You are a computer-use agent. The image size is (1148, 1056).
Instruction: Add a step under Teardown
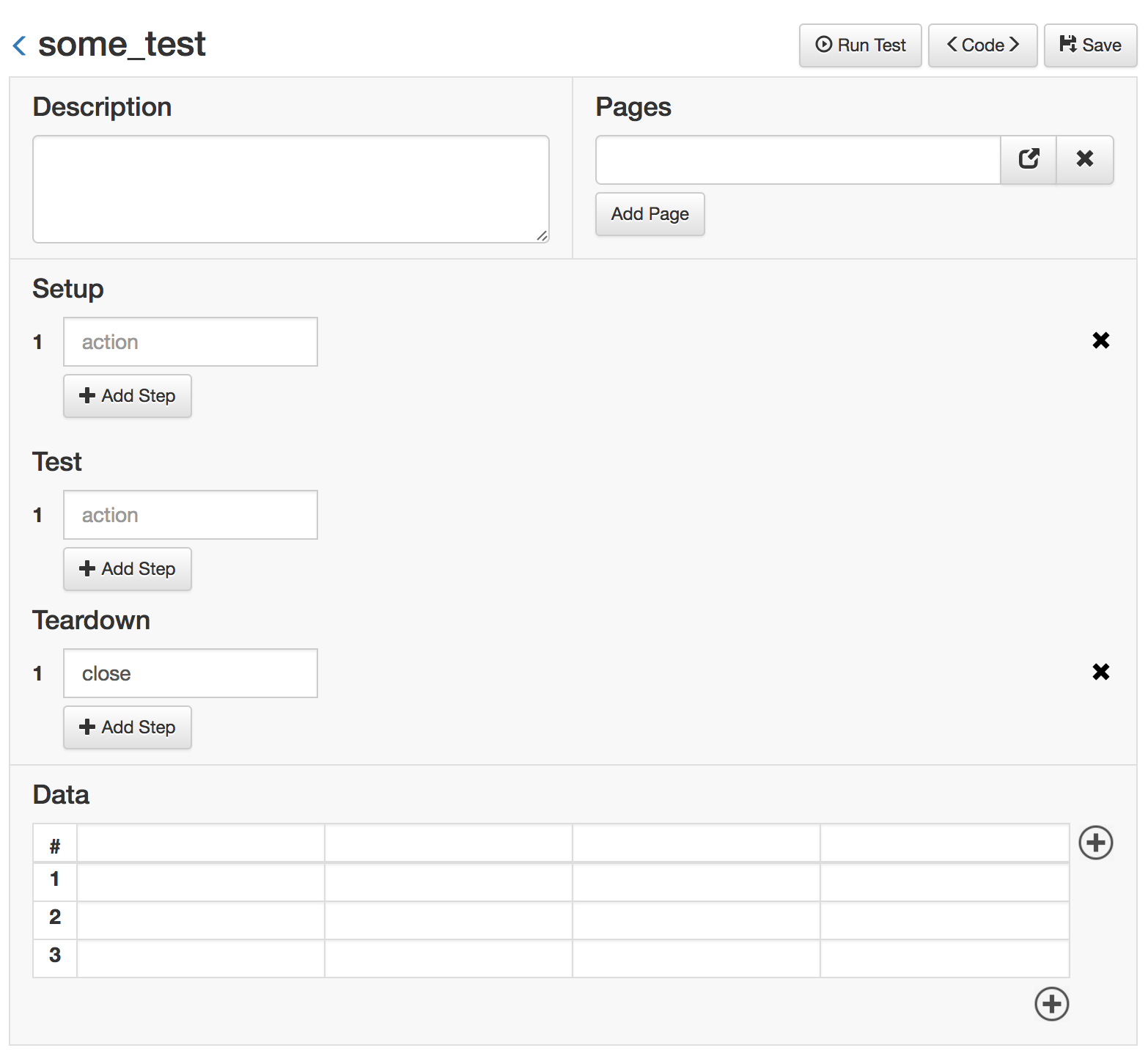pyautogui.click(x=128, y=727)
